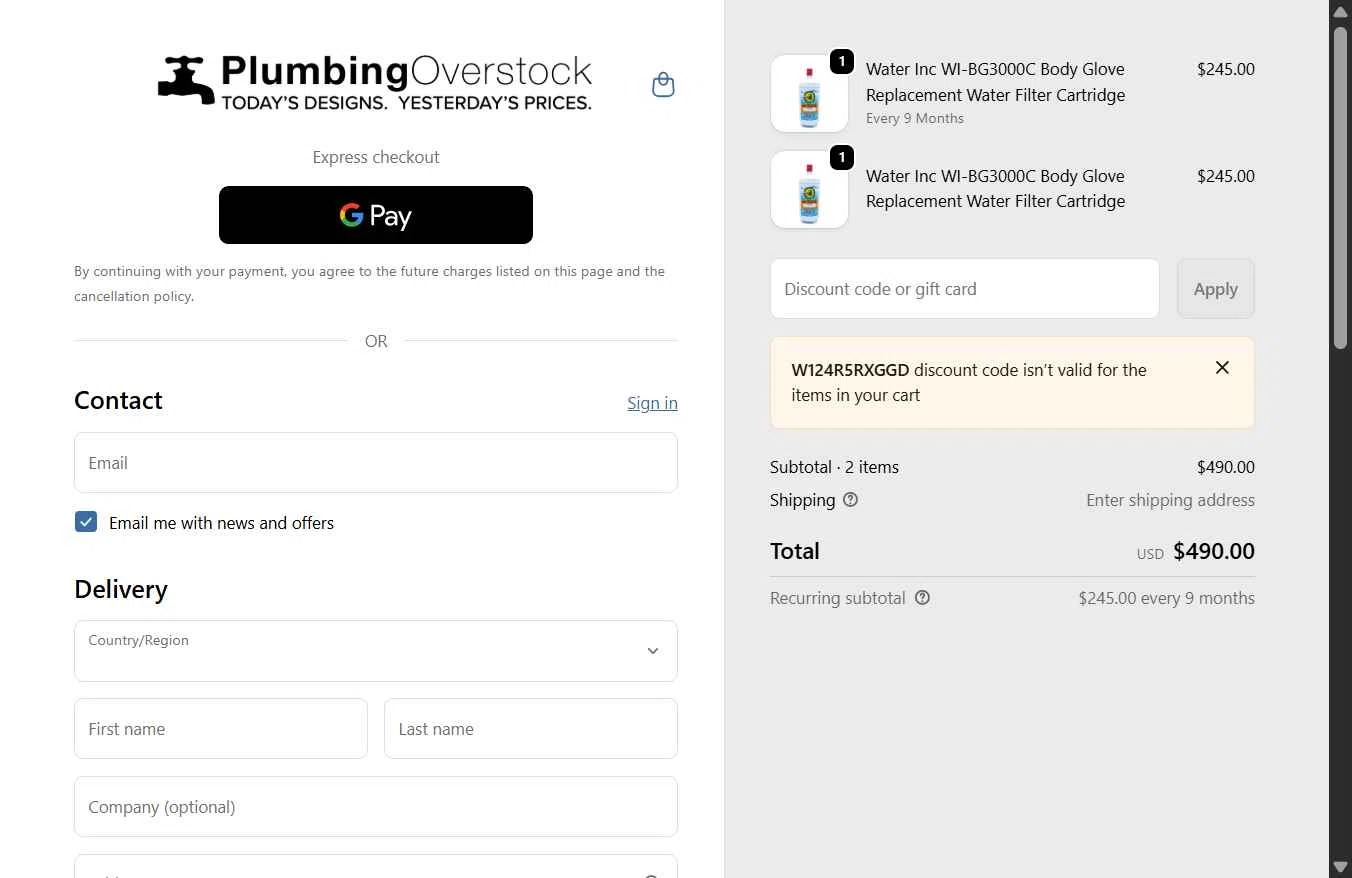This screenshot has height=878, width=1352.
Task: Click the Last name field
Action: [531, 729]
